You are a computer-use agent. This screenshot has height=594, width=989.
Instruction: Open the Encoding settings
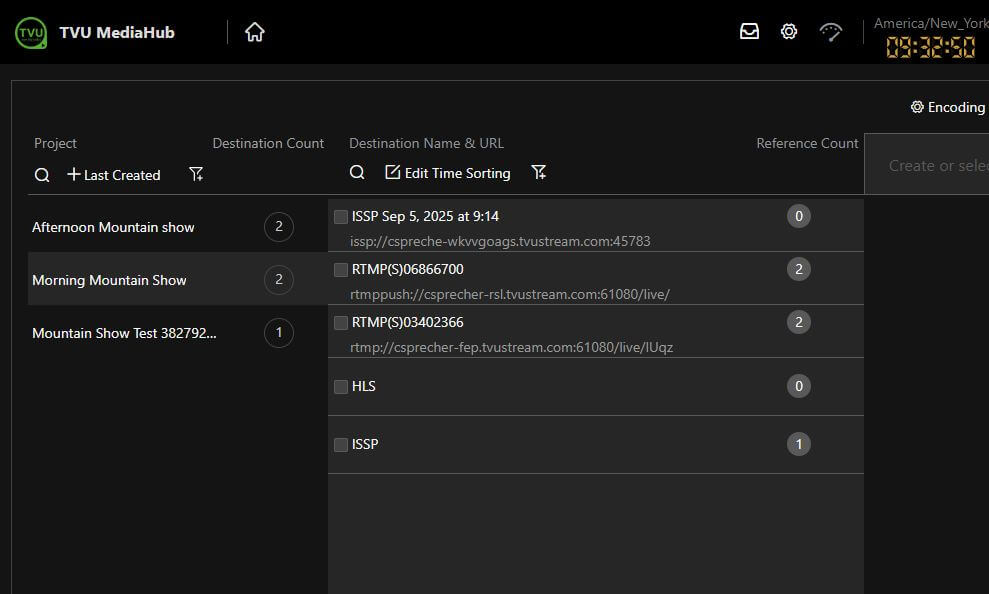[947, 107]
